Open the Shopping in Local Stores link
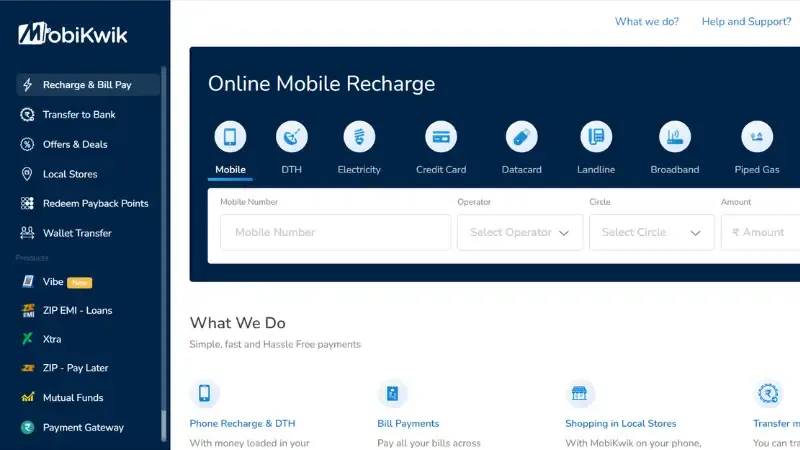 tap(620, 423)
